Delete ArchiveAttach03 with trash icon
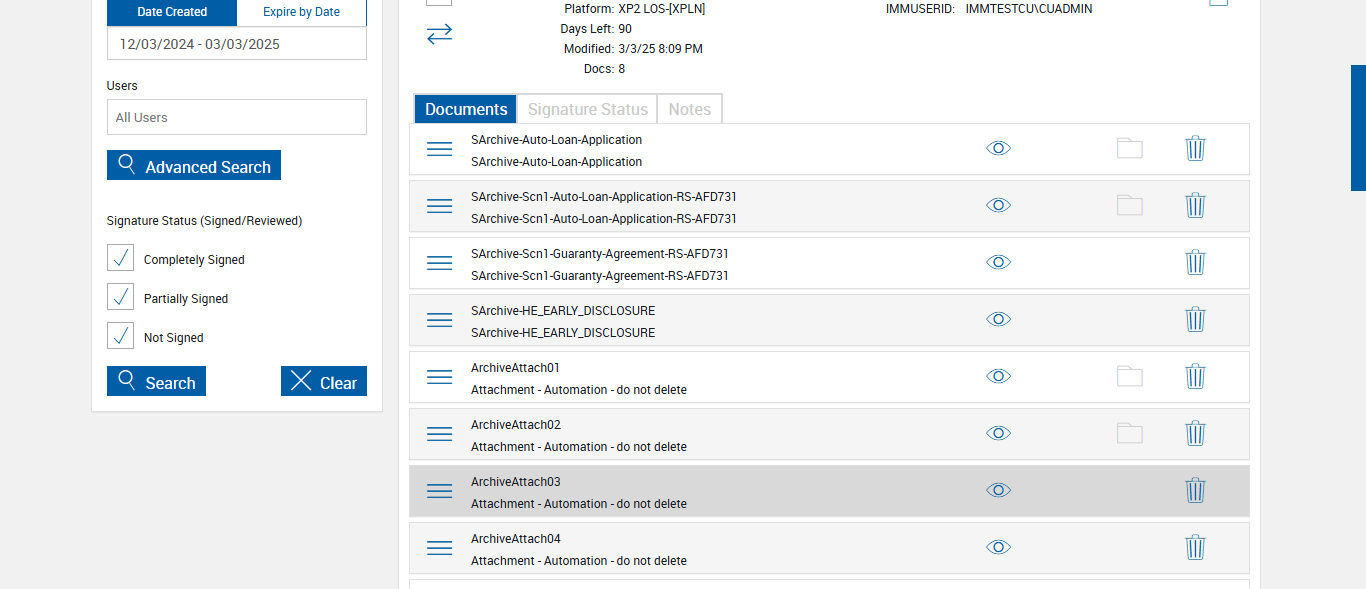The image size is (1366, 589). pos(1195,490)
